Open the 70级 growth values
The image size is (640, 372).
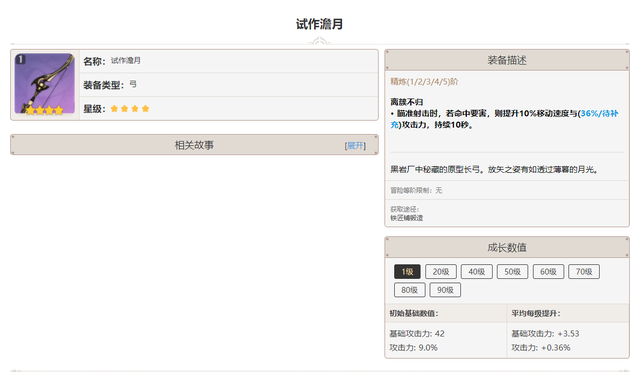[584, 272]
